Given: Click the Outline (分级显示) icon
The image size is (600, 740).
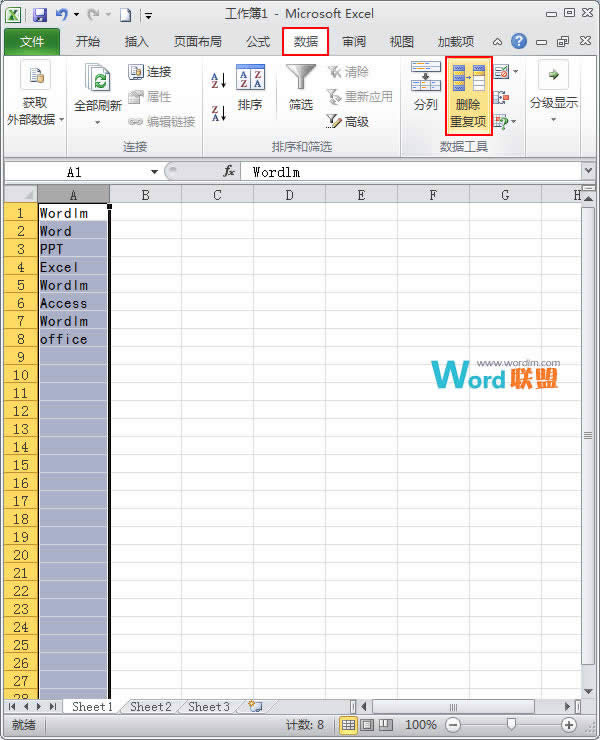Looking at the screenshot, I should pyautogui.click(x=553, y=76).
